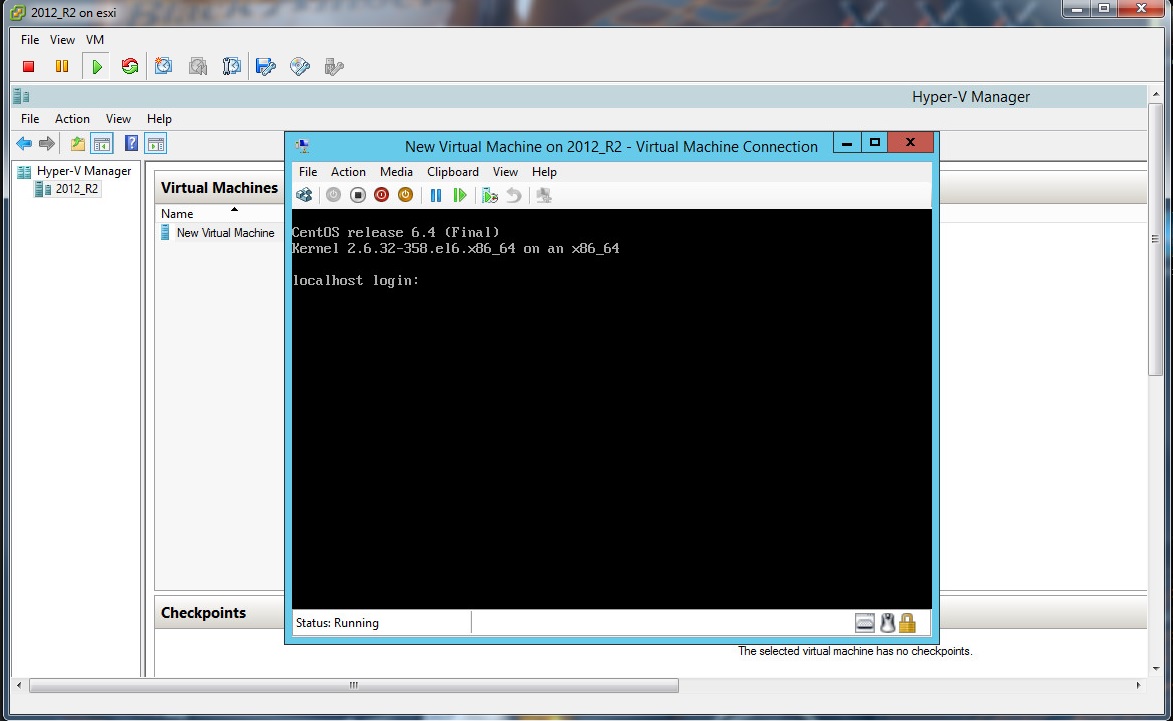Viewport: 1173px width, 721px height.
Task: Toggle the Show/Hide Action Pane toolbar icon
Action: point(156,144)
